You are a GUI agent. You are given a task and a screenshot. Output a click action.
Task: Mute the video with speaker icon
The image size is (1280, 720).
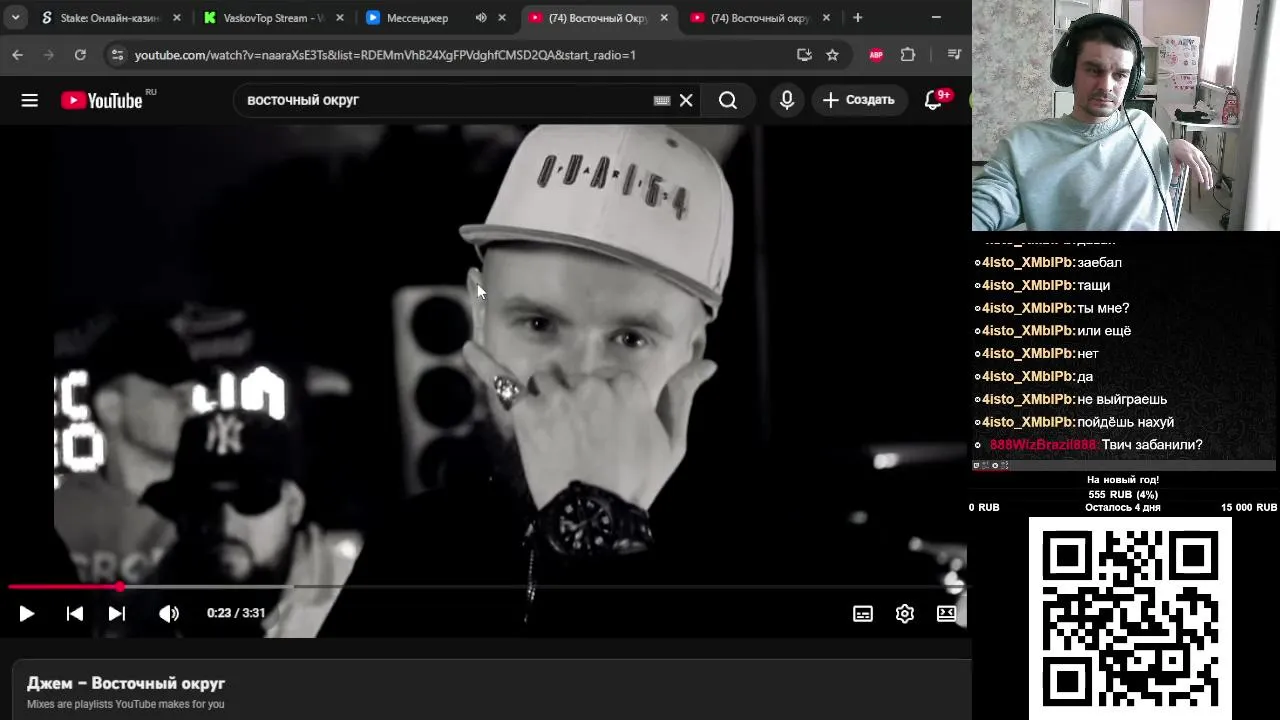169,613
